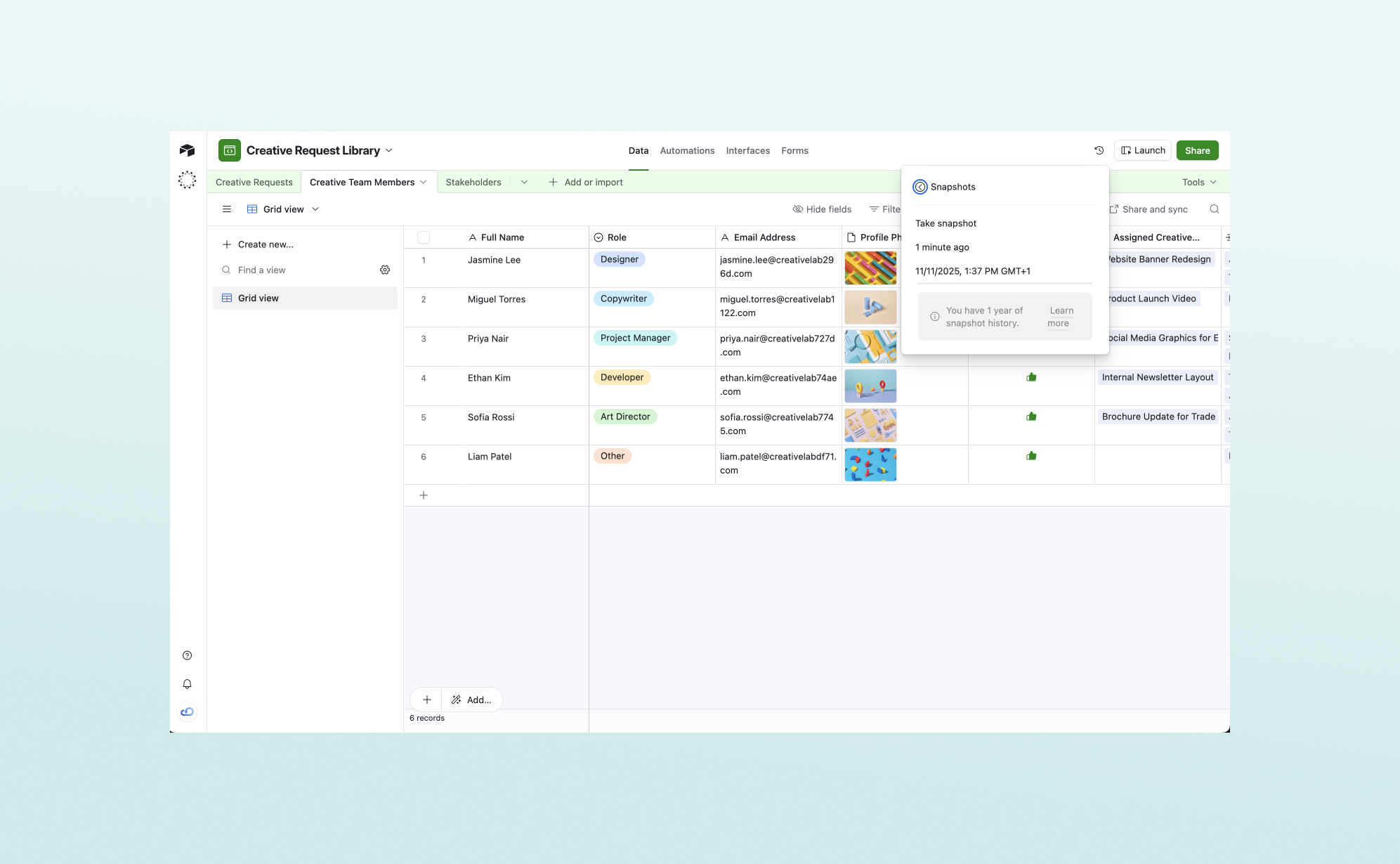
Task: Click the view settings gear icon
Action: (385, 270)
